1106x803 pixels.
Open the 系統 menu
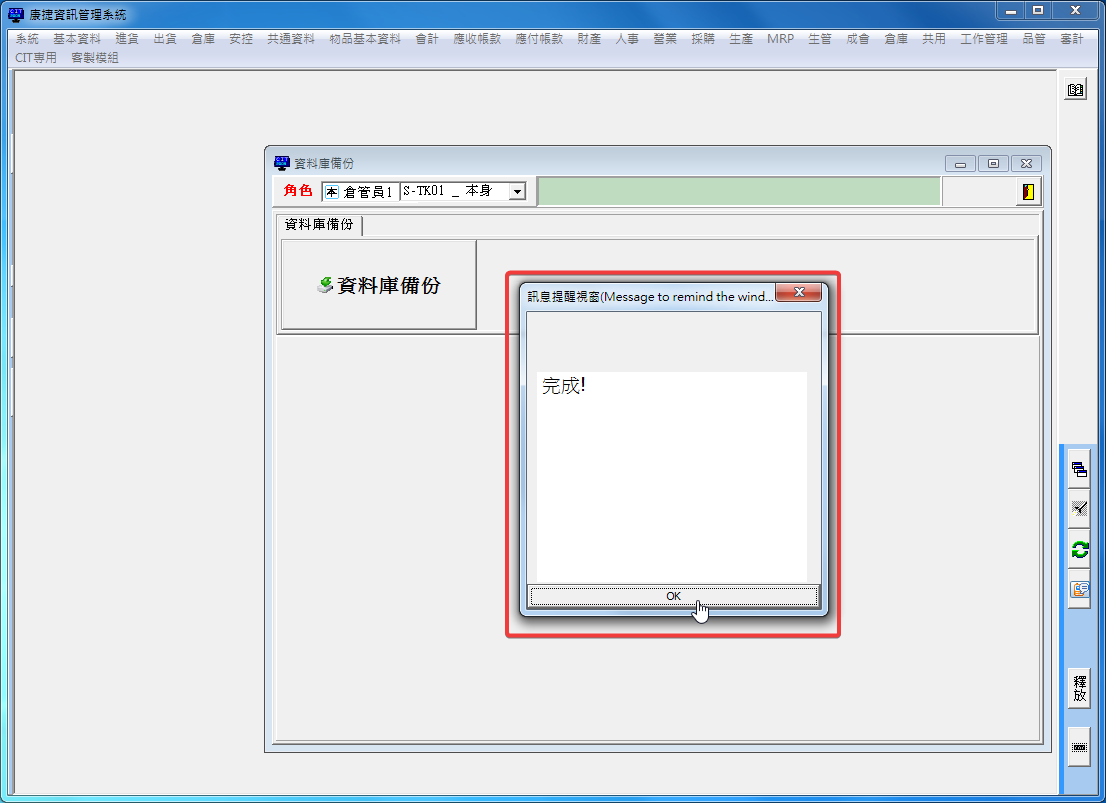[27, 39]
